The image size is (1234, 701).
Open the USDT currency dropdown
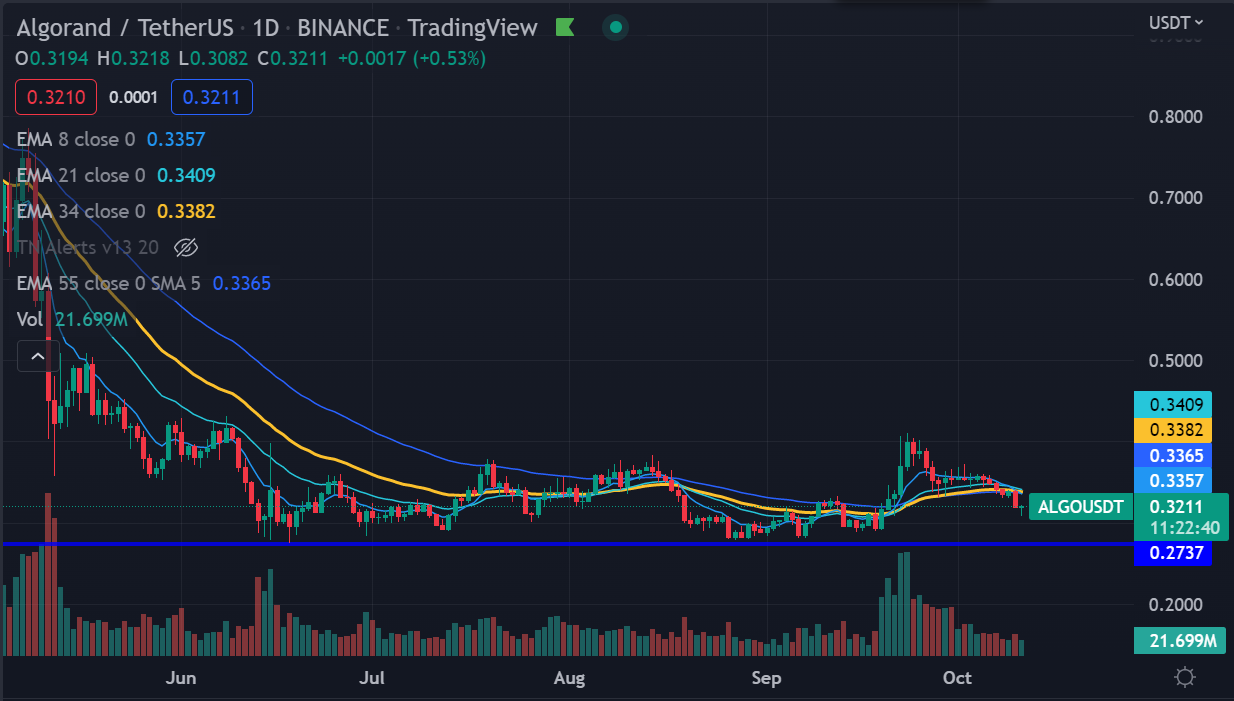coord(1173,22)
